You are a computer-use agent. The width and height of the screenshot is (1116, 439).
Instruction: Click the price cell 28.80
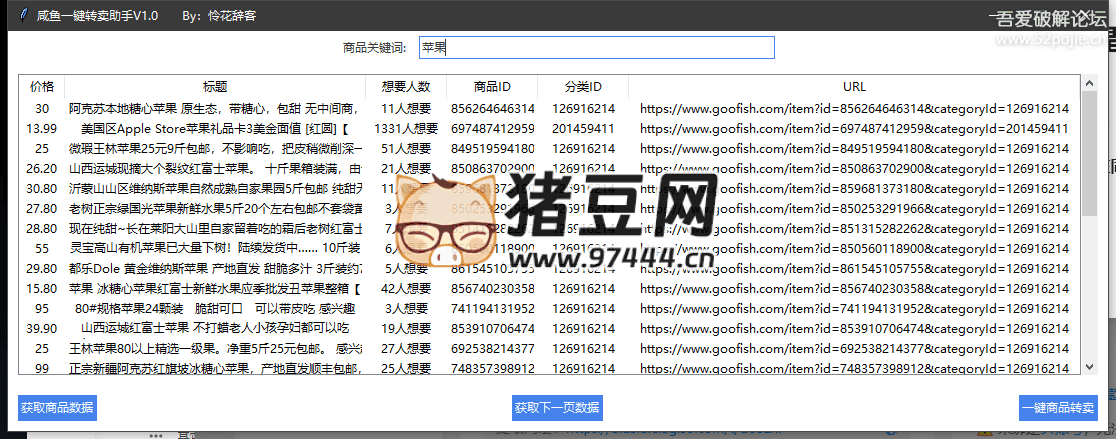pyautogui.click(x=41, y=228)
